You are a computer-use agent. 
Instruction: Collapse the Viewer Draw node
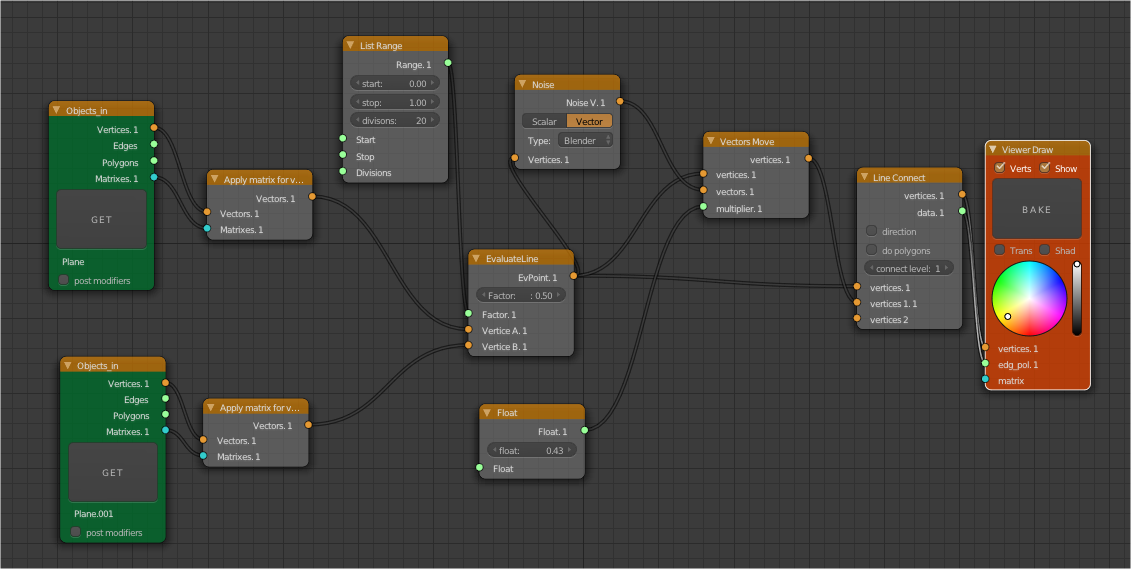point(993,149)
